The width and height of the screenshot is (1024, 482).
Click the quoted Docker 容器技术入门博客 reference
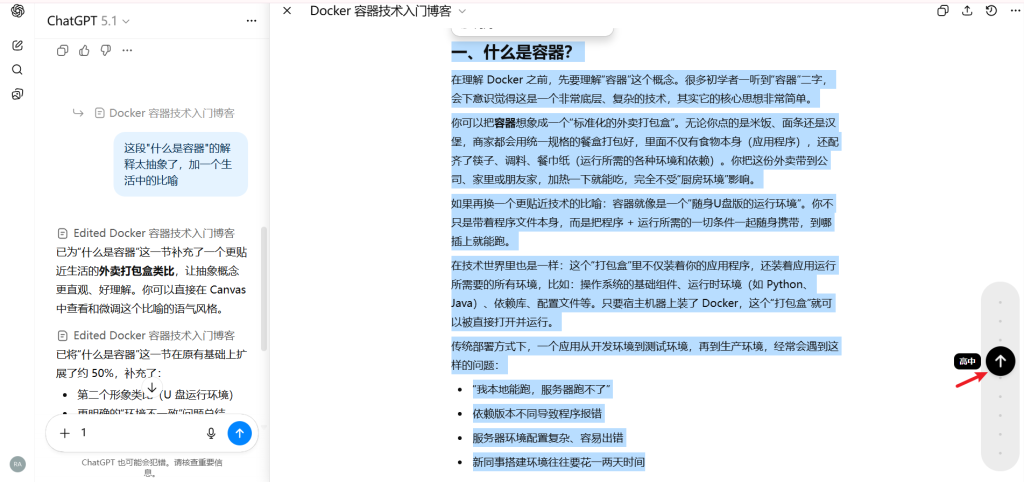coord(165,113)
